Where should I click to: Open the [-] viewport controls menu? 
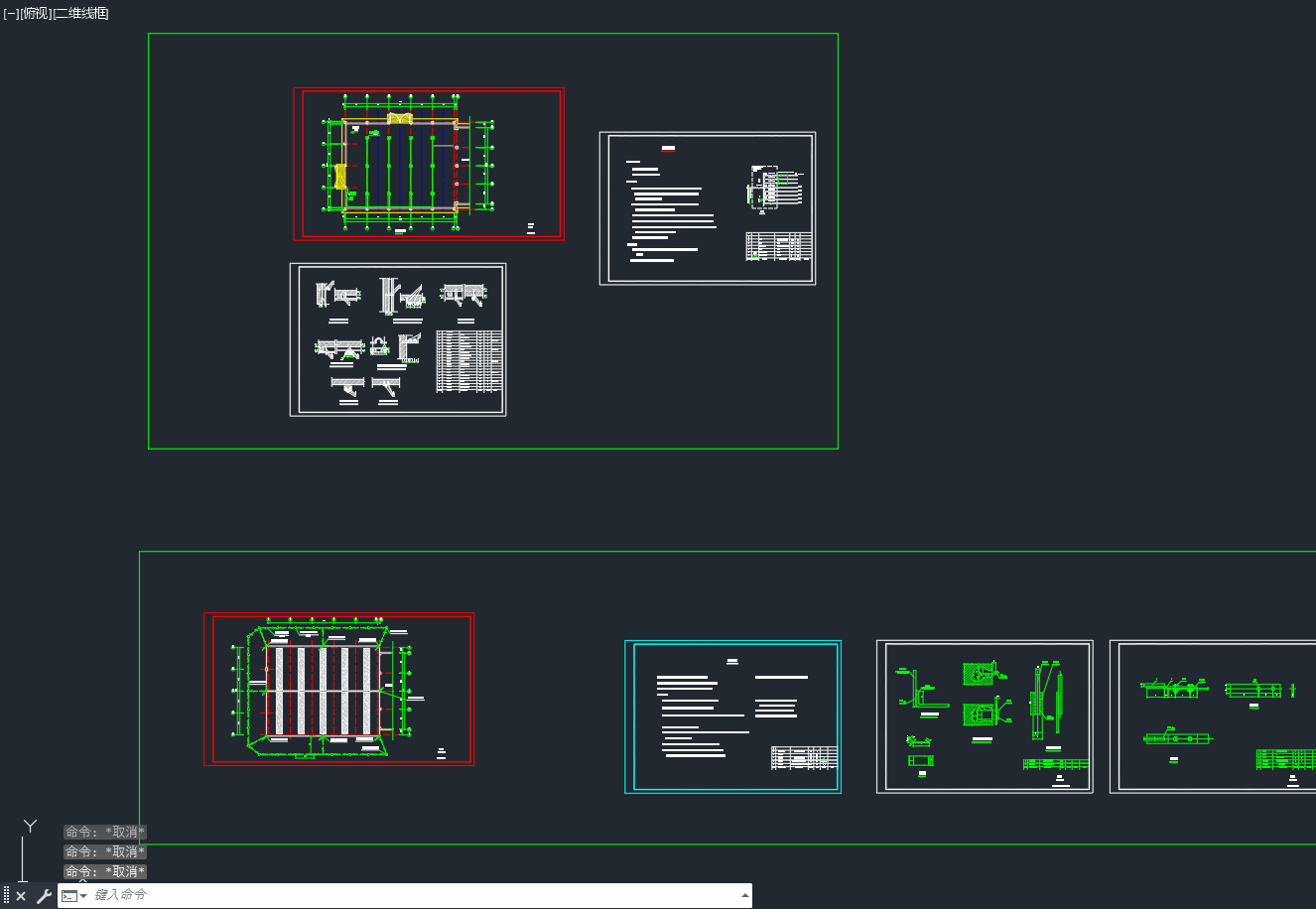click(11, 13)
